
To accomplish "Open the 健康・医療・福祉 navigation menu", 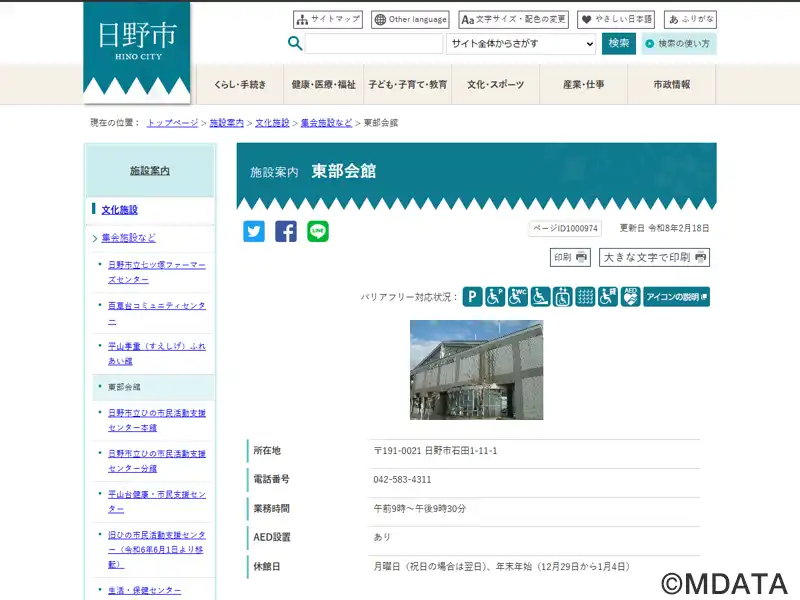I will 324,85.
